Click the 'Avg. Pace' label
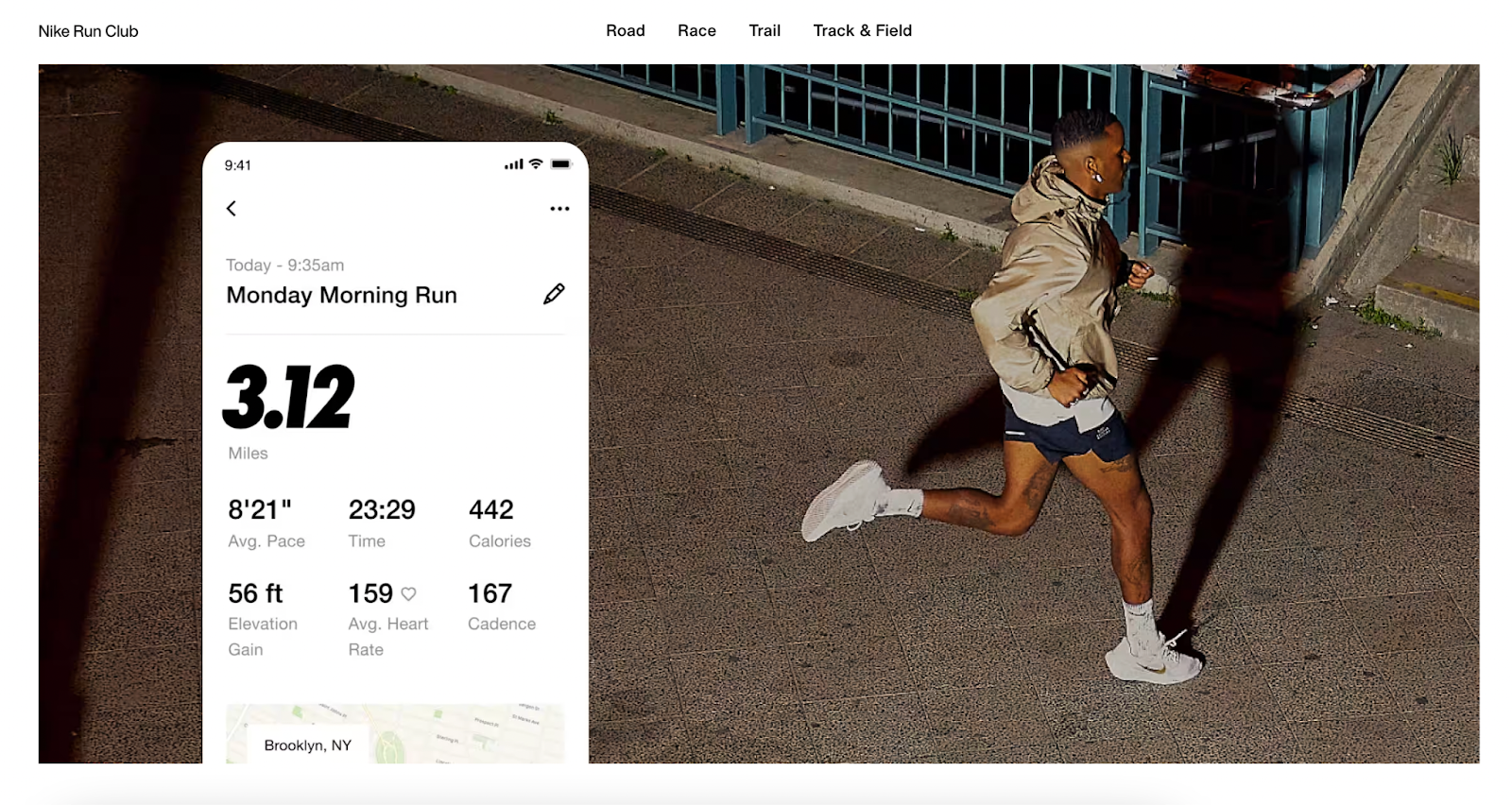The width and height of the screenshot is (1512, 805). pos(266,541)
